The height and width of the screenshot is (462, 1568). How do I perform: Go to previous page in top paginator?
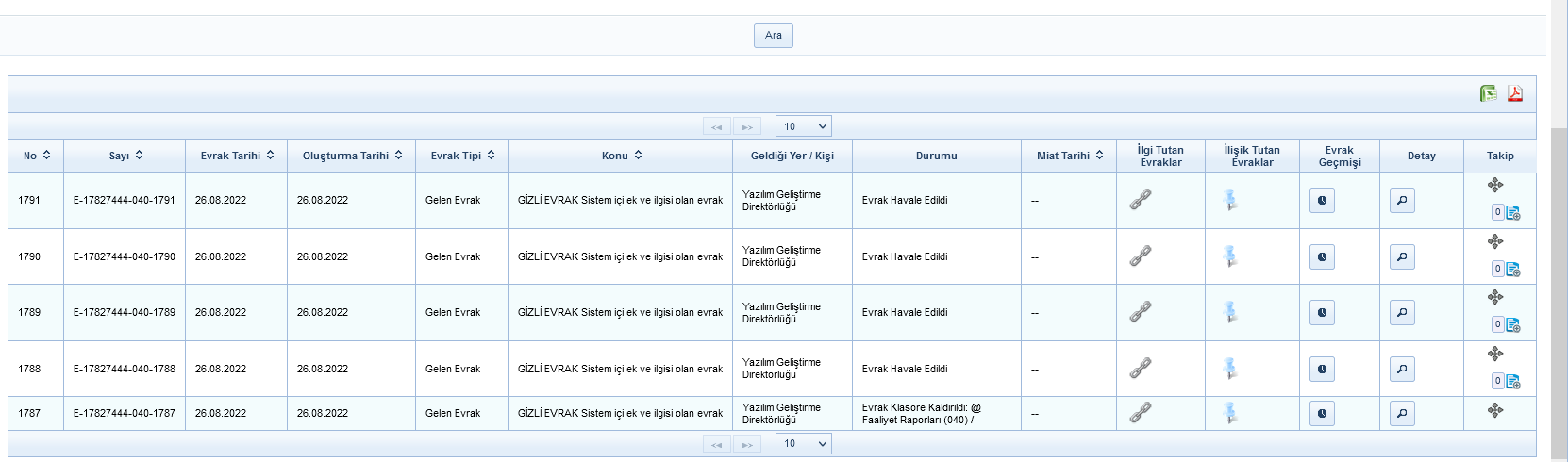tap(717, 126)
